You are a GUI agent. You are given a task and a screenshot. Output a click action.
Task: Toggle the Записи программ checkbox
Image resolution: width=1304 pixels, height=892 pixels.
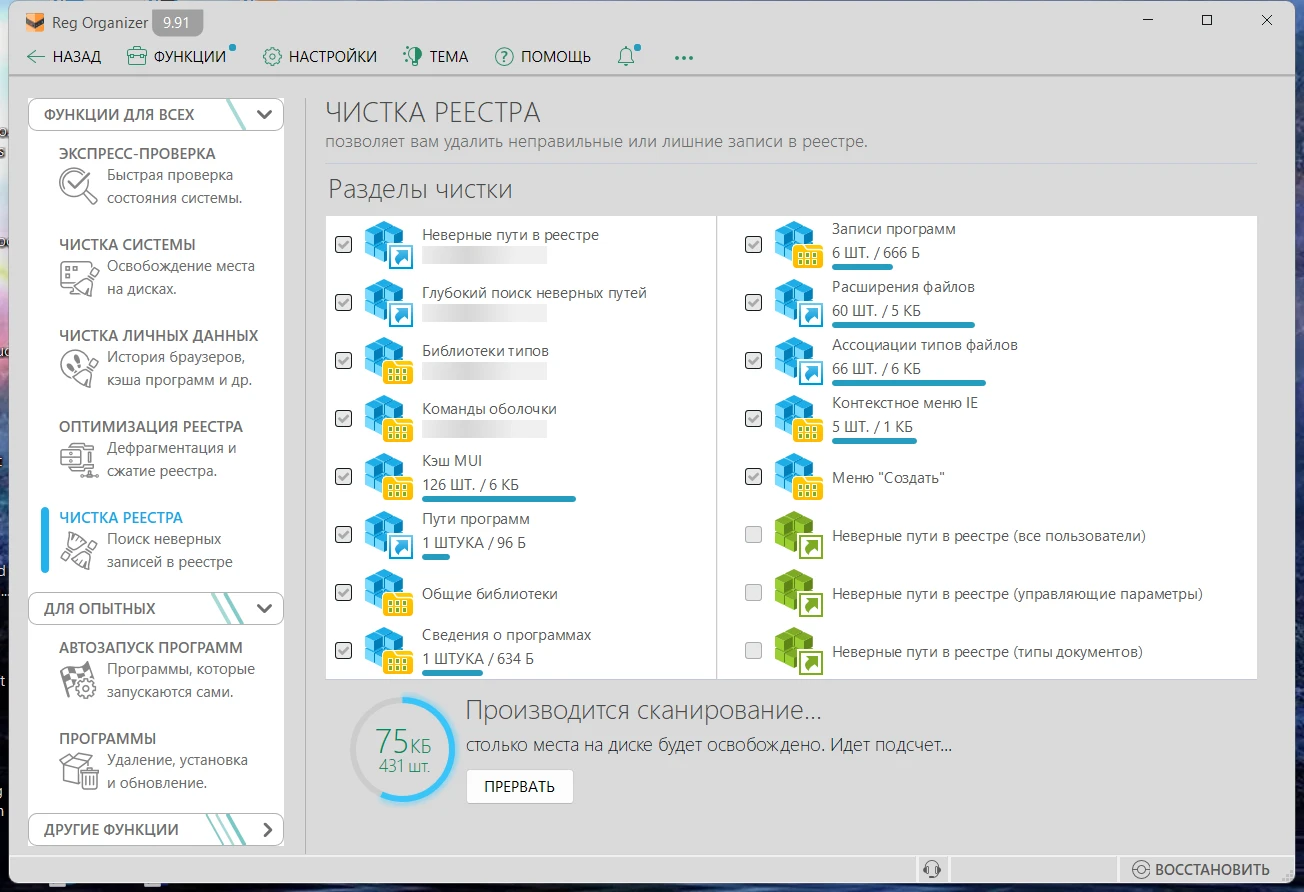coord(754,244)
